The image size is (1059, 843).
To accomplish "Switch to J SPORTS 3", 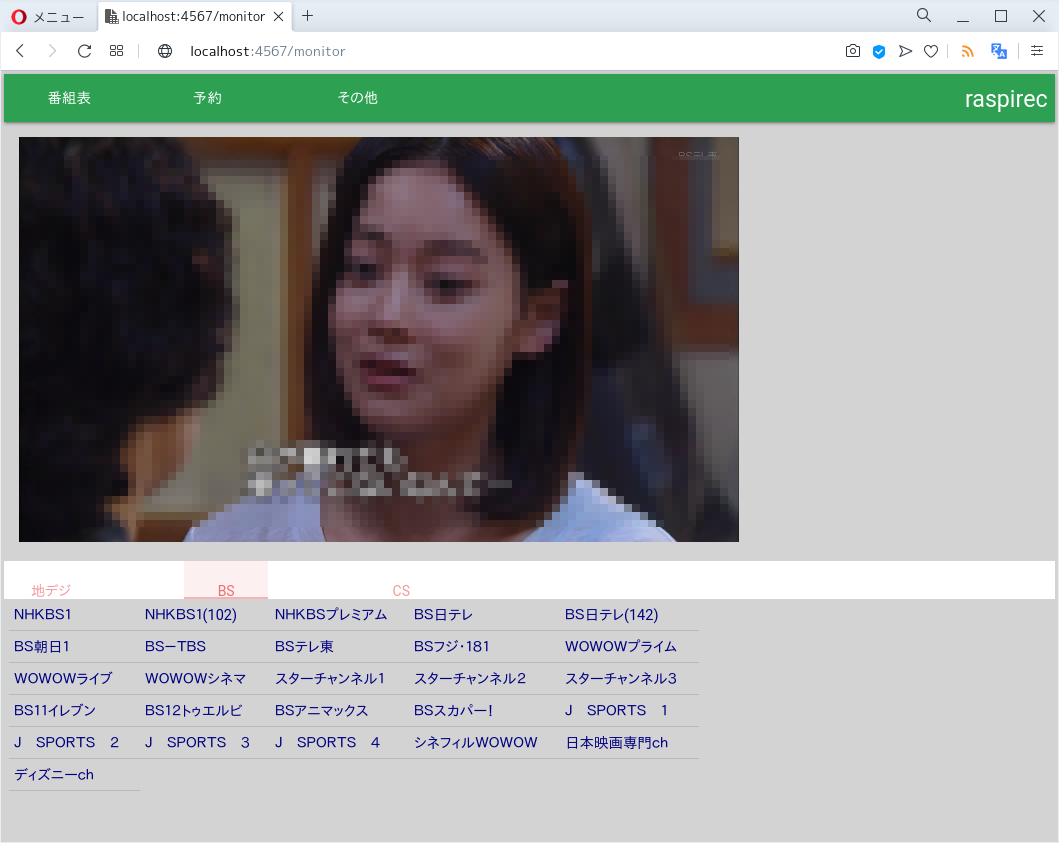I will (x=197, y=742).
